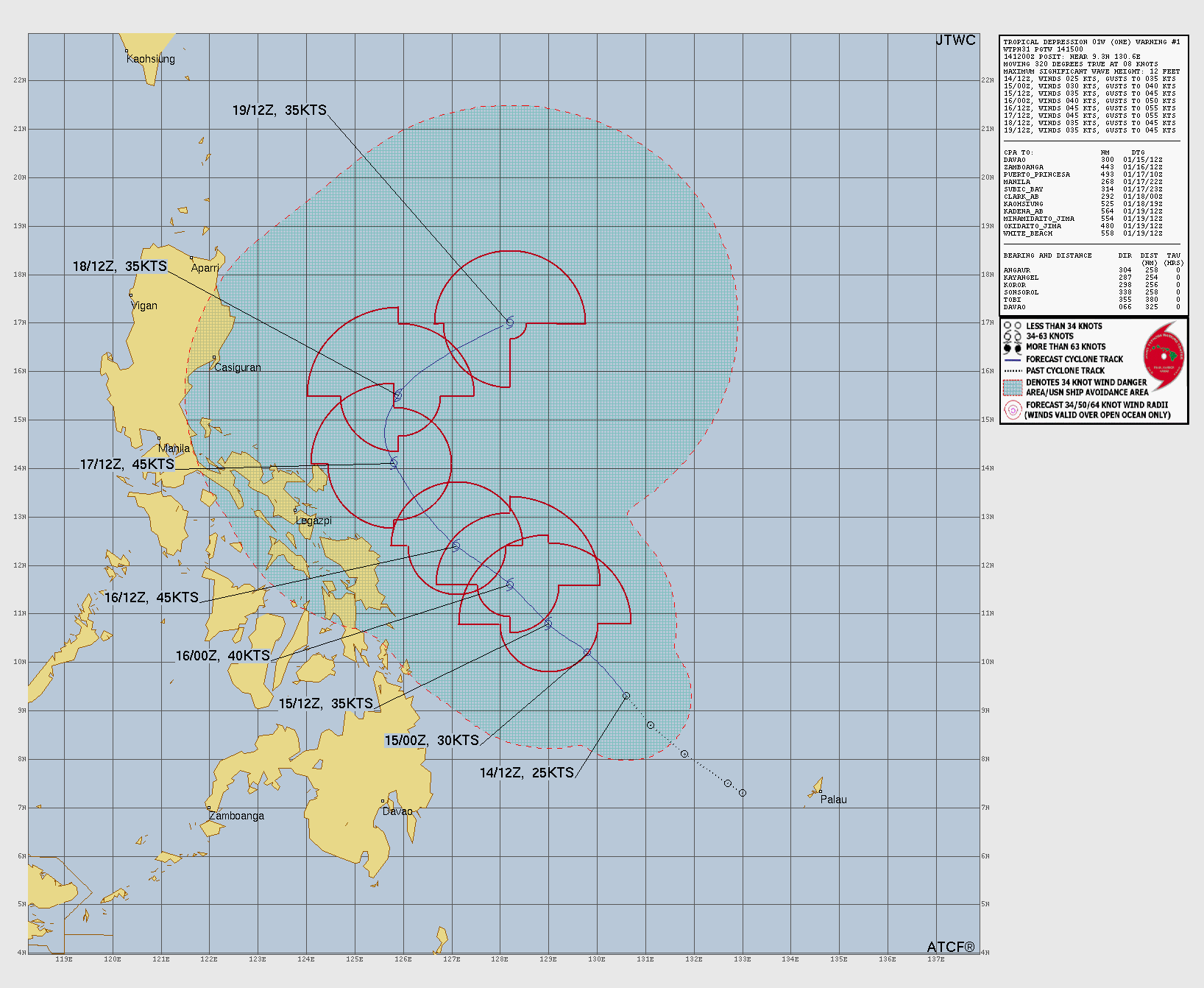Click the dotted past cyclone track legend sample
This screenshot has width=1204, height=988.
tap(1013, 371)
